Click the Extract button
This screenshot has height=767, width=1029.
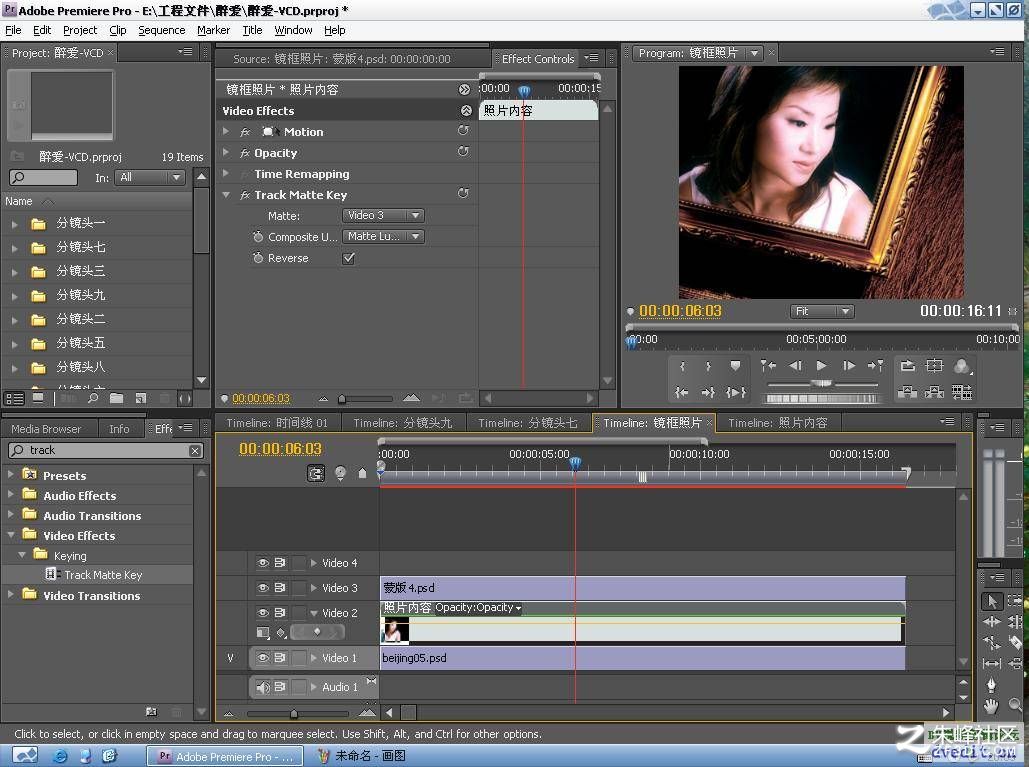[934, 392]
